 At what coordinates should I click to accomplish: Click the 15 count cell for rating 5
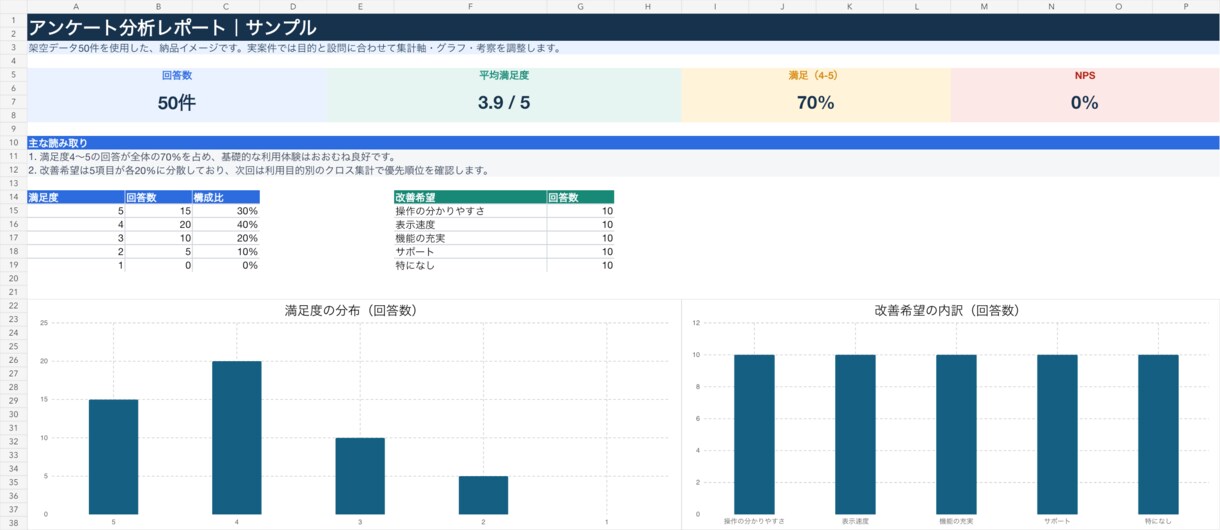tap(158, 211)
